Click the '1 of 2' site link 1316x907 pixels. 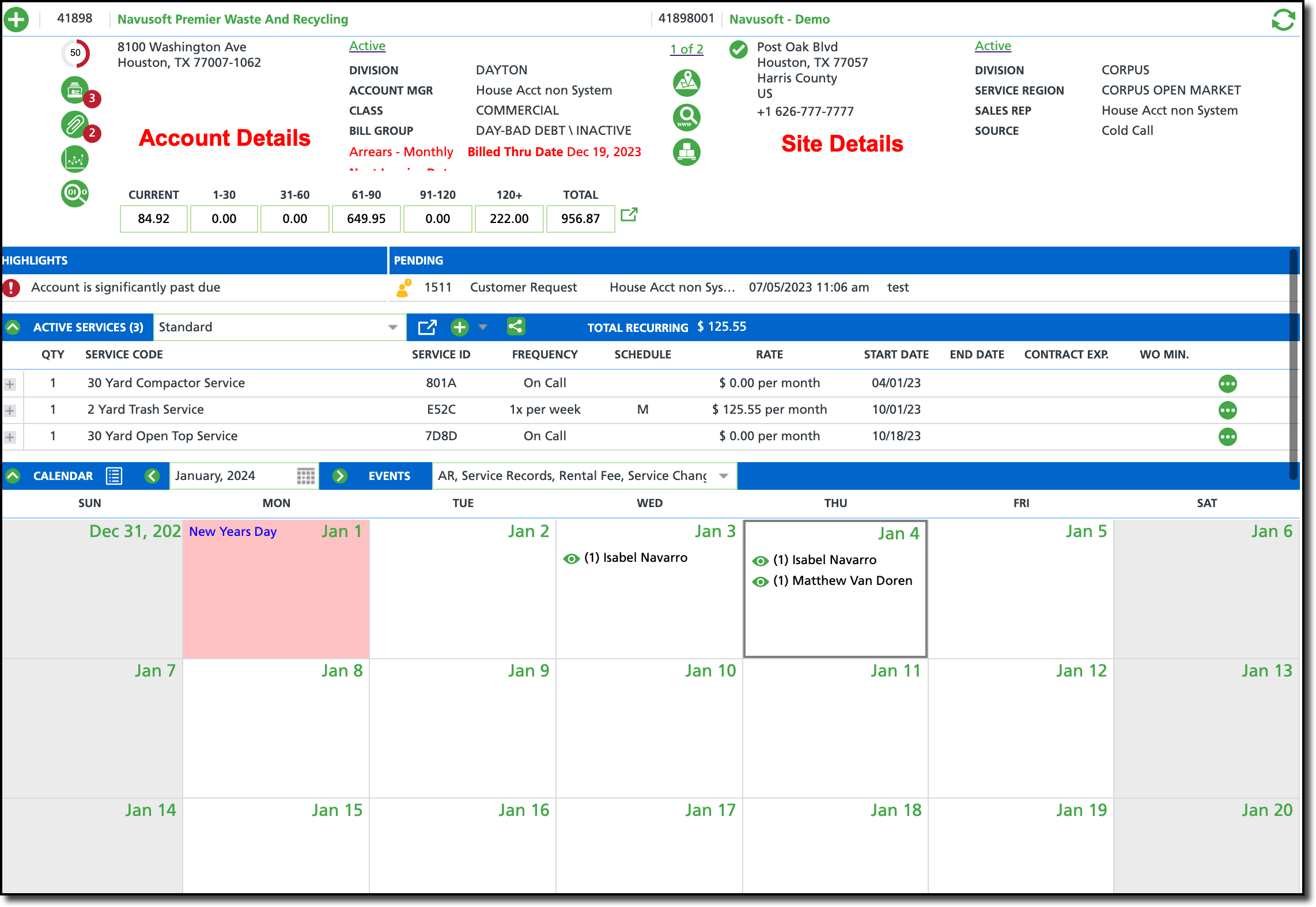coord(686,50)
